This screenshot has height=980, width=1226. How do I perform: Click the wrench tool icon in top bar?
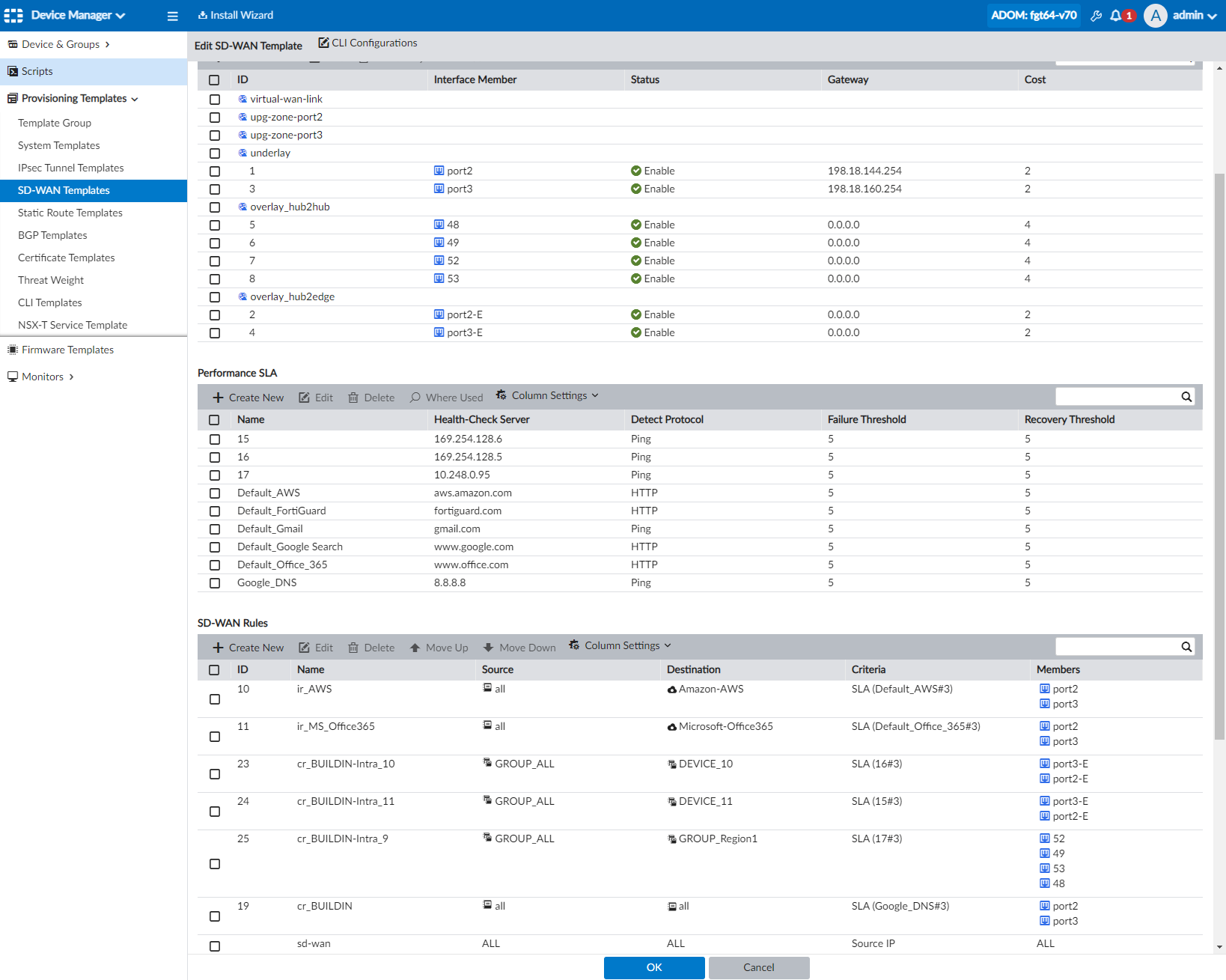(1096, 14)
